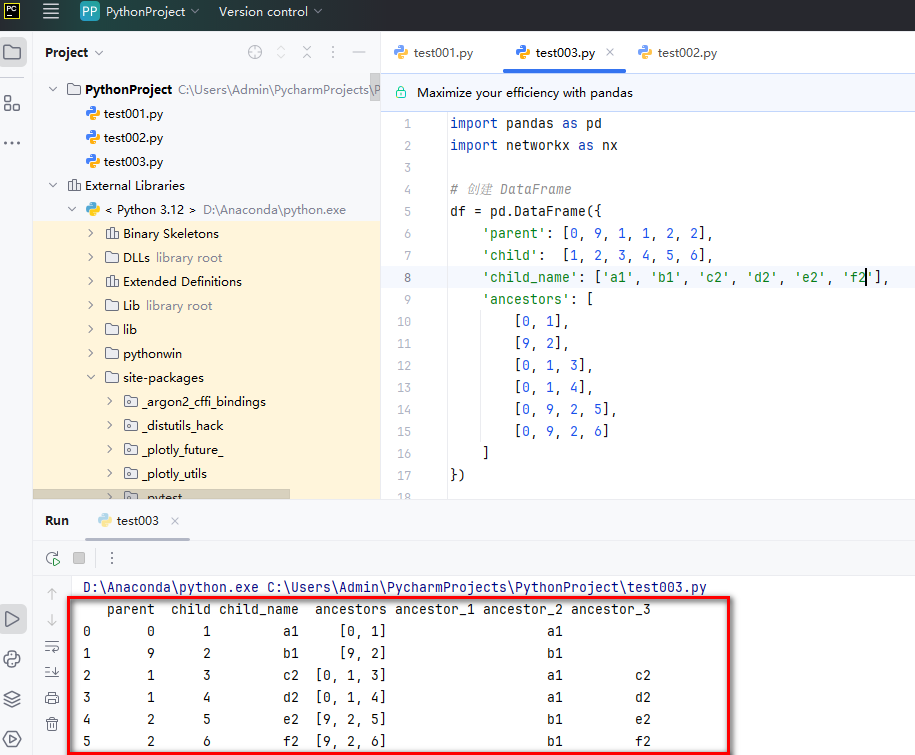The image size is (915, 755).
Task: Rerun the test003 script
Action: 52,558
